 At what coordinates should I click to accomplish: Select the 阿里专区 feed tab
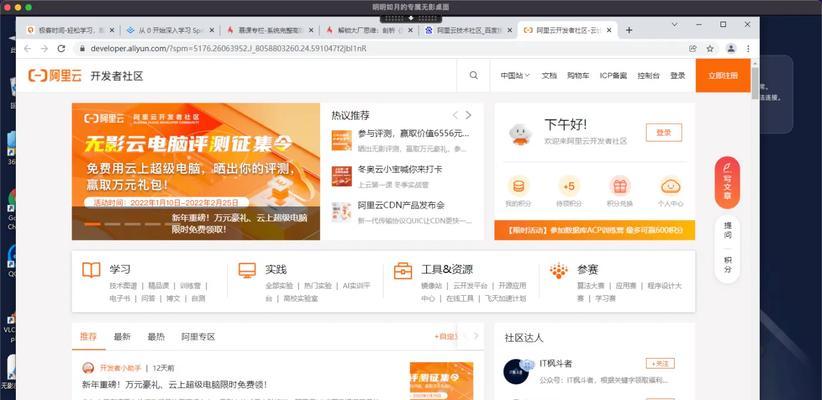pos(198,337)
